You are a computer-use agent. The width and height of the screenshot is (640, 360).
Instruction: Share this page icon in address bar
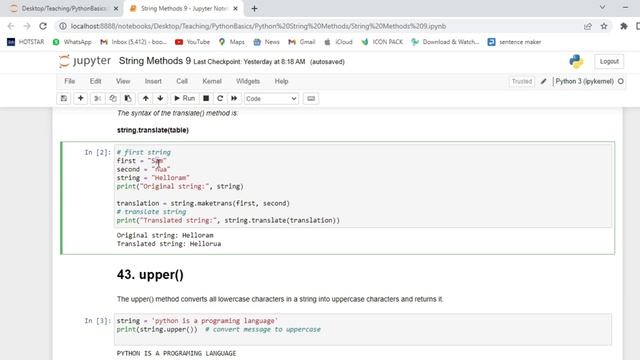[x=588, y=26]
